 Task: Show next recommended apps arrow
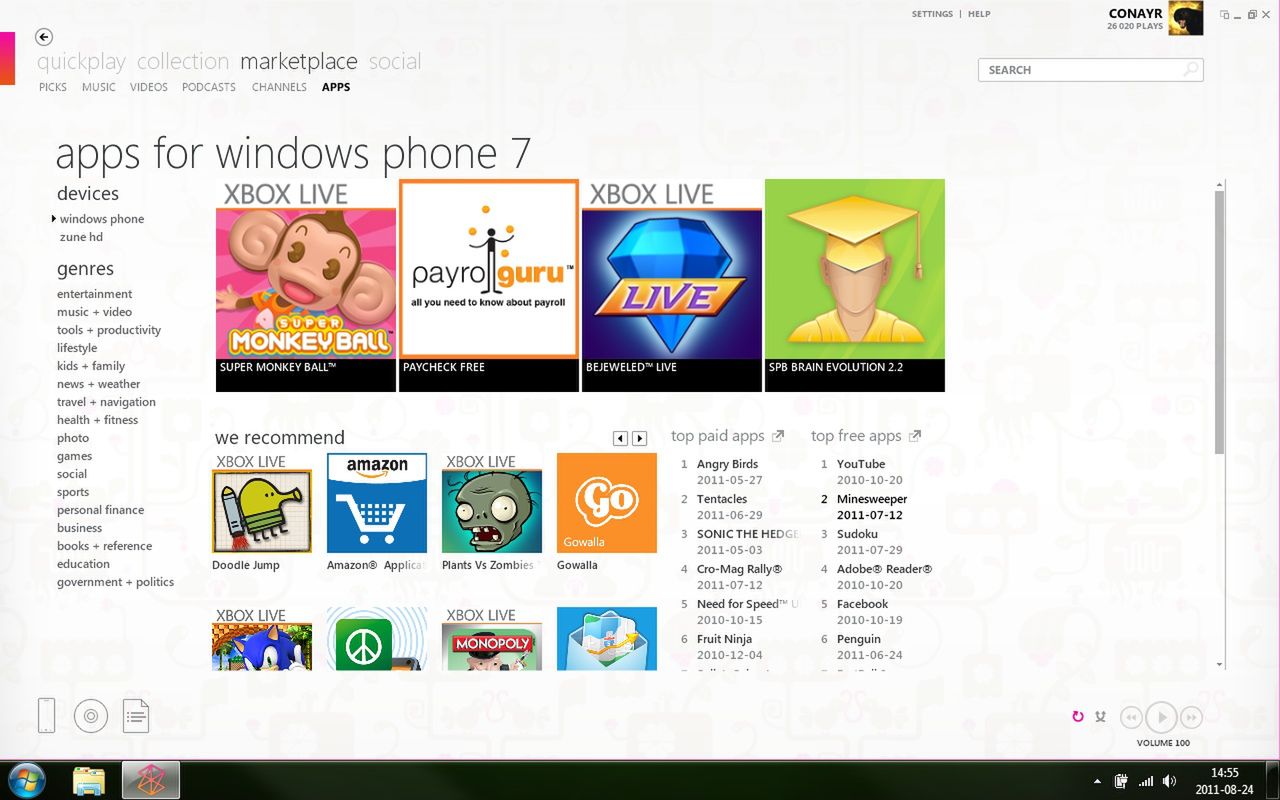pyautogui.click(x=640, y=438)
